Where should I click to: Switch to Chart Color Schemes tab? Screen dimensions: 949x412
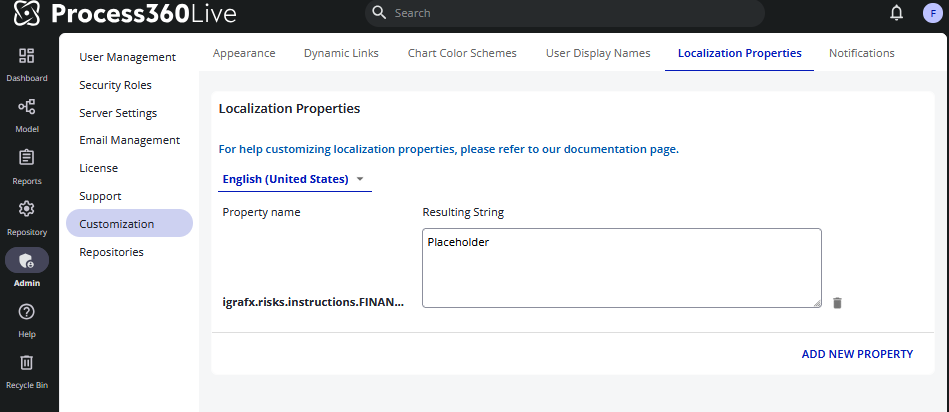tap(462, 53)
